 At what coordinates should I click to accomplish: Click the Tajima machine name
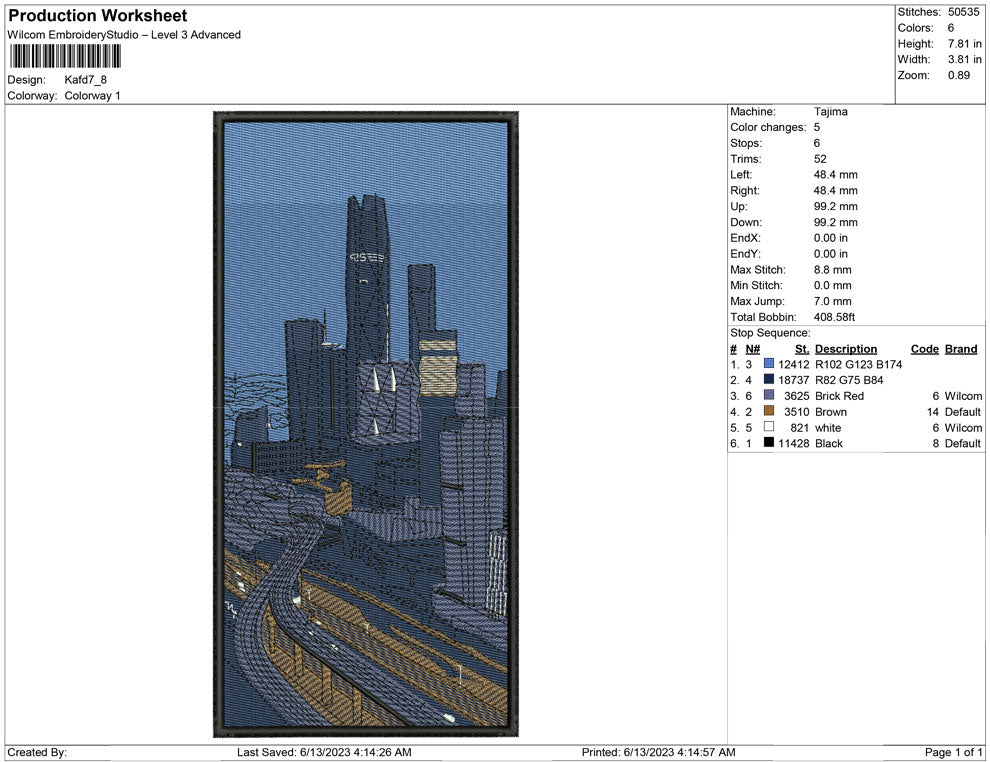830,112
